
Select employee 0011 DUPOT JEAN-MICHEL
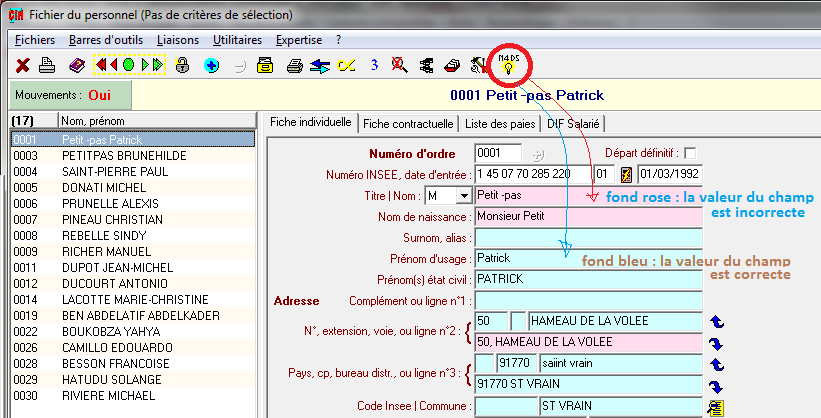[x=133, y=268]
